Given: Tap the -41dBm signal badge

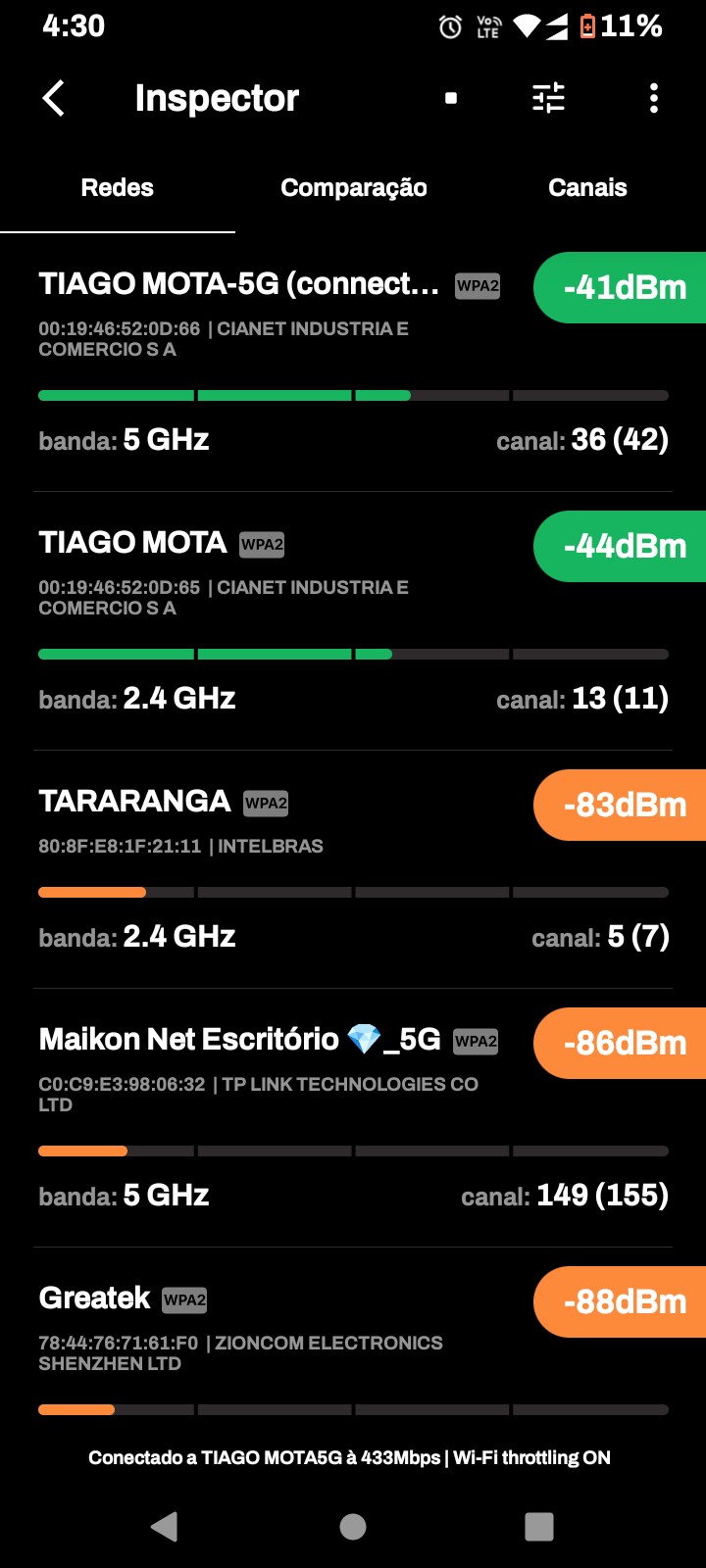Looking at the screenshot, I should tap(622, 288).
